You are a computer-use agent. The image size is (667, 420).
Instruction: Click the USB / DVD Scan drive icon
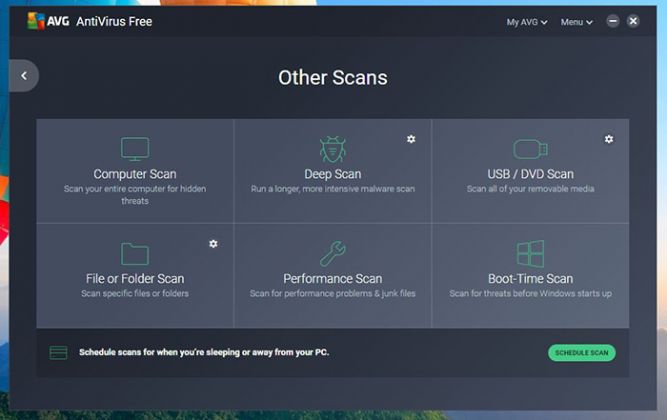coord(530,149)
